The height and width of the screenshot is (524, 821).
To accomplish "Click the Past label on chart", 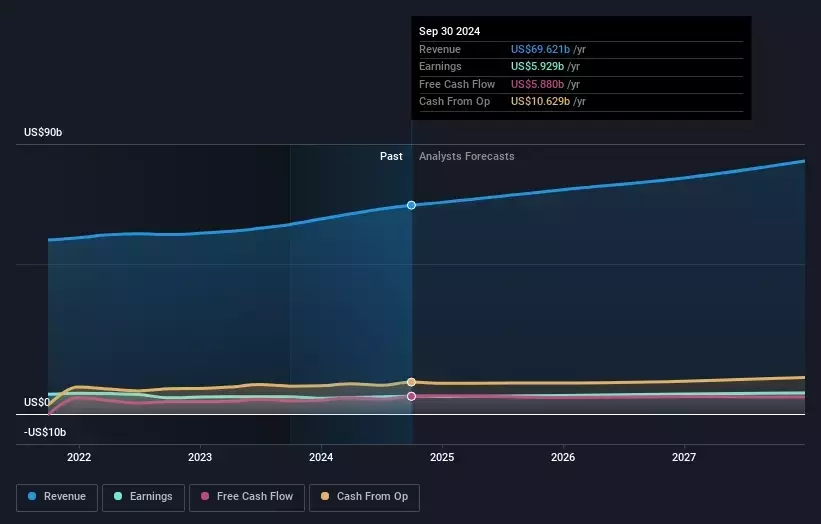I will pos(391,156).
